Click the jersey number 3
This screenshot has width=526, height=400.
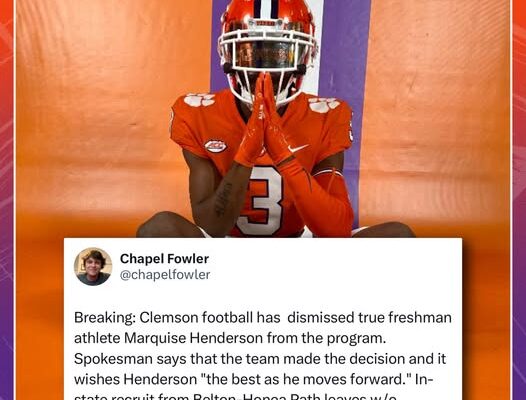pyautogui.click(x=265, y=201)
